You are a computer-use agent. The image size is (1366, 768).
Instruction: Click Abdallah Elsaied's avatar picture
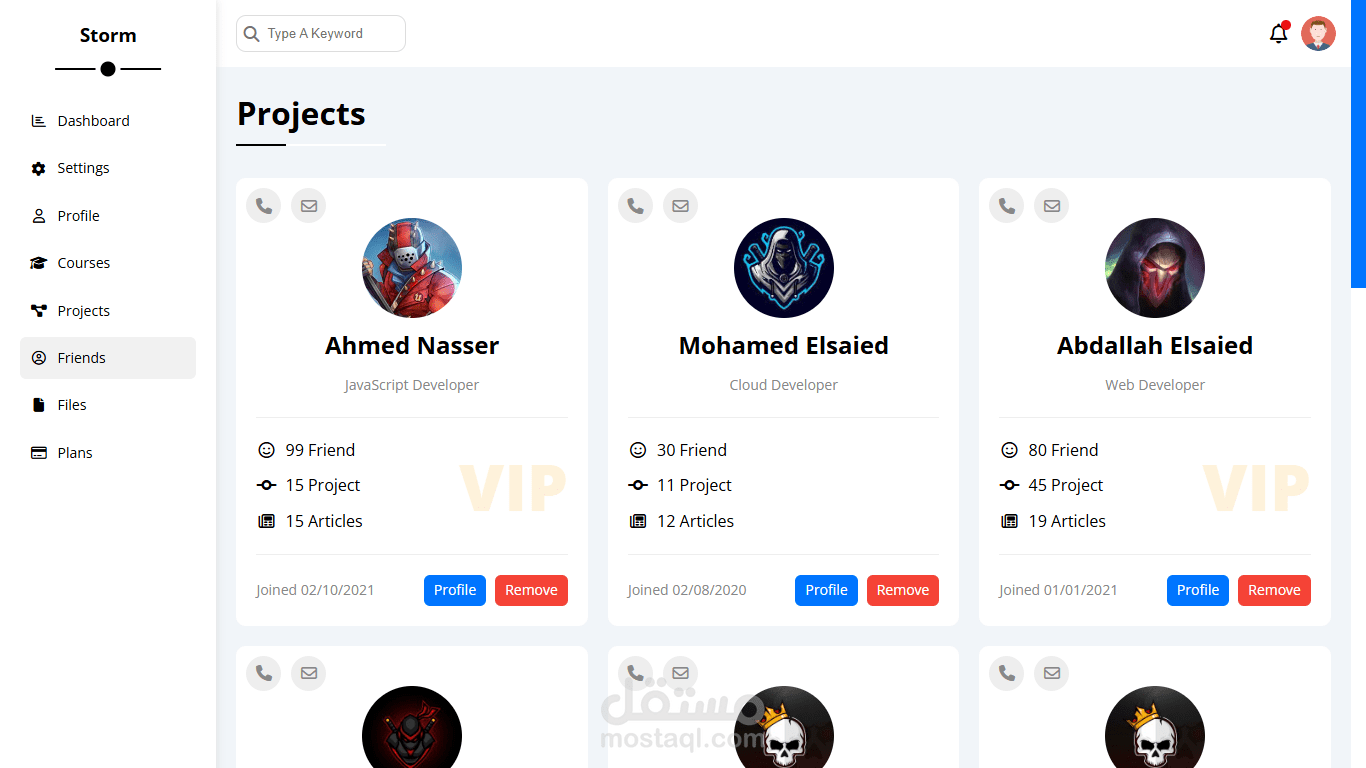click(x=1155, y=268)
